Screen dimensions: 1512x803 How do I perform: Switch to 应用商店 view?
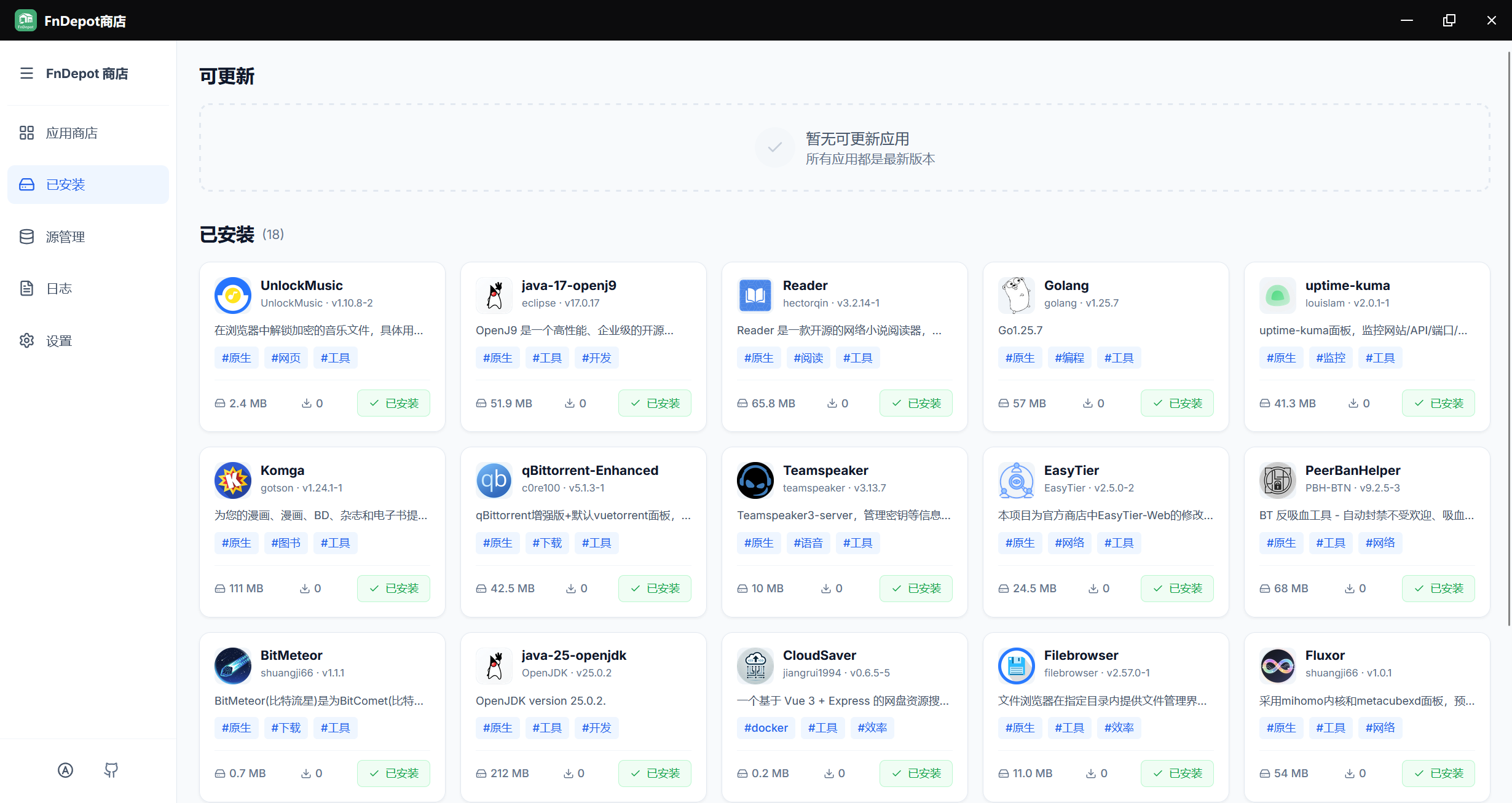[x=72, y=133]
